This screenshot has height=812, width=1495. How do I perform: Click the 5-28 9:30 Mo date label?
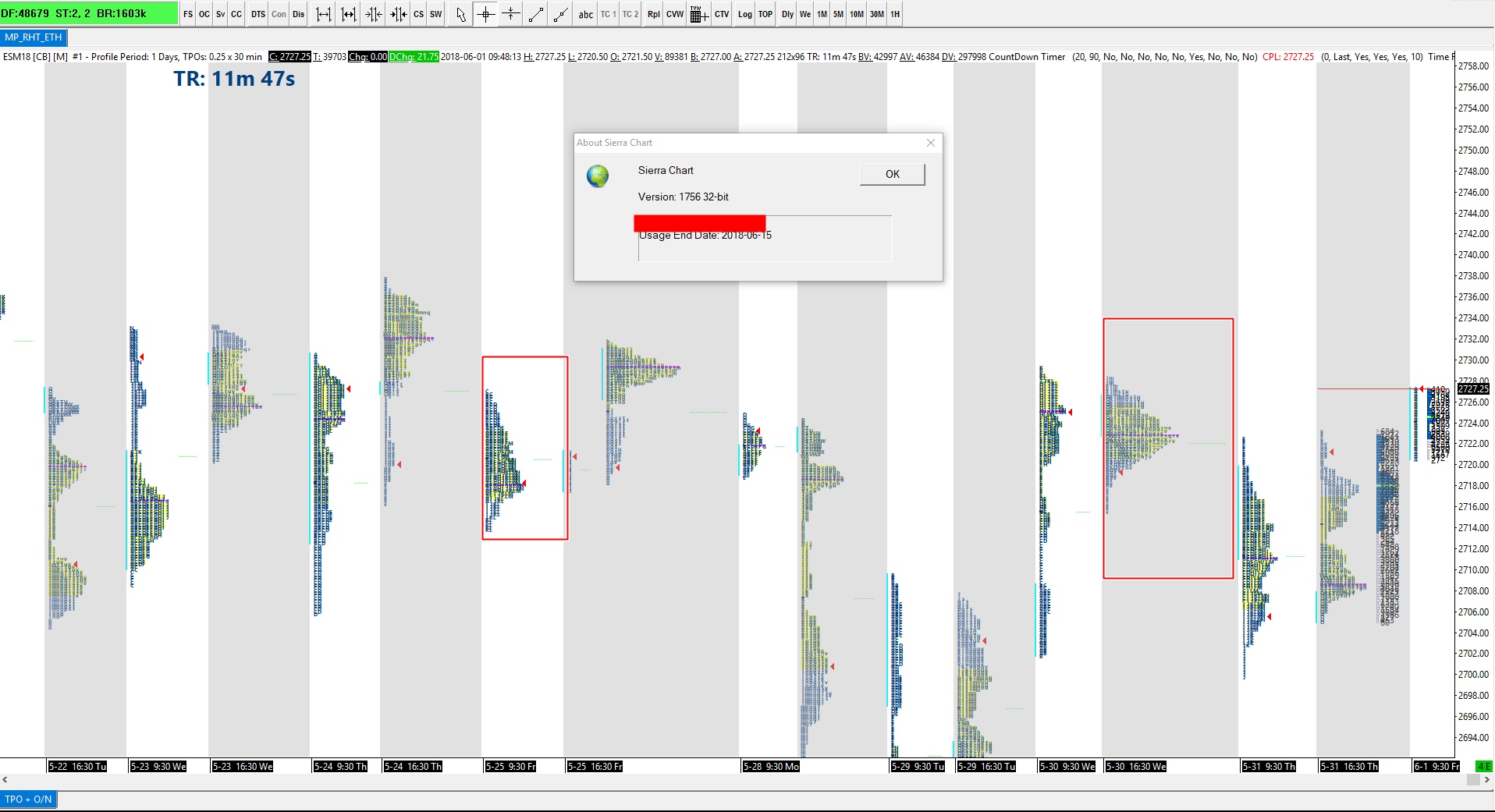tap(771, 767)
